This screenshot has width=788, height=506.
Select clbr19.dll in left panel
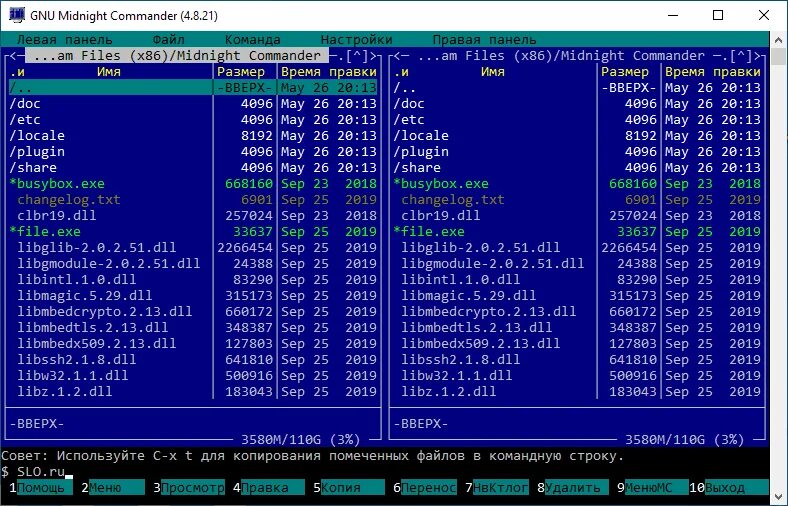coord(193,216)
